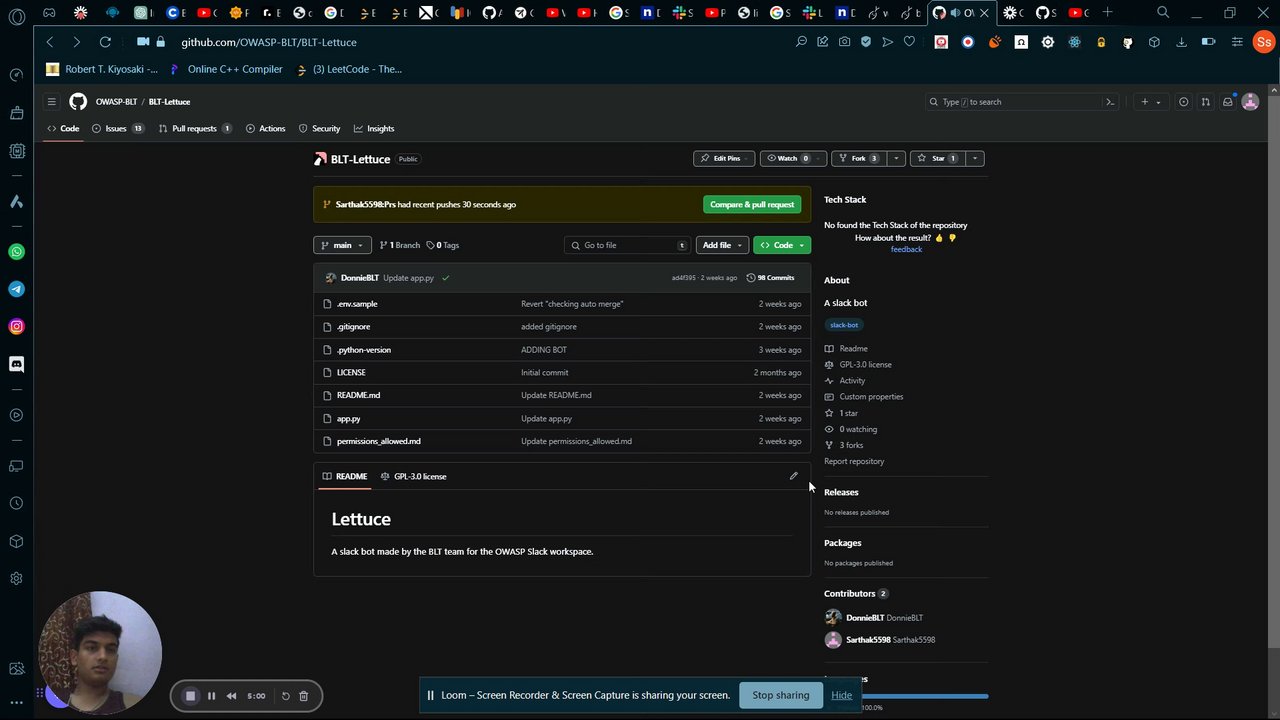This screenshot has height=720, width=1280.
Task: Open the GitHub create new plus dropdown
Action: pos(1150,102)
